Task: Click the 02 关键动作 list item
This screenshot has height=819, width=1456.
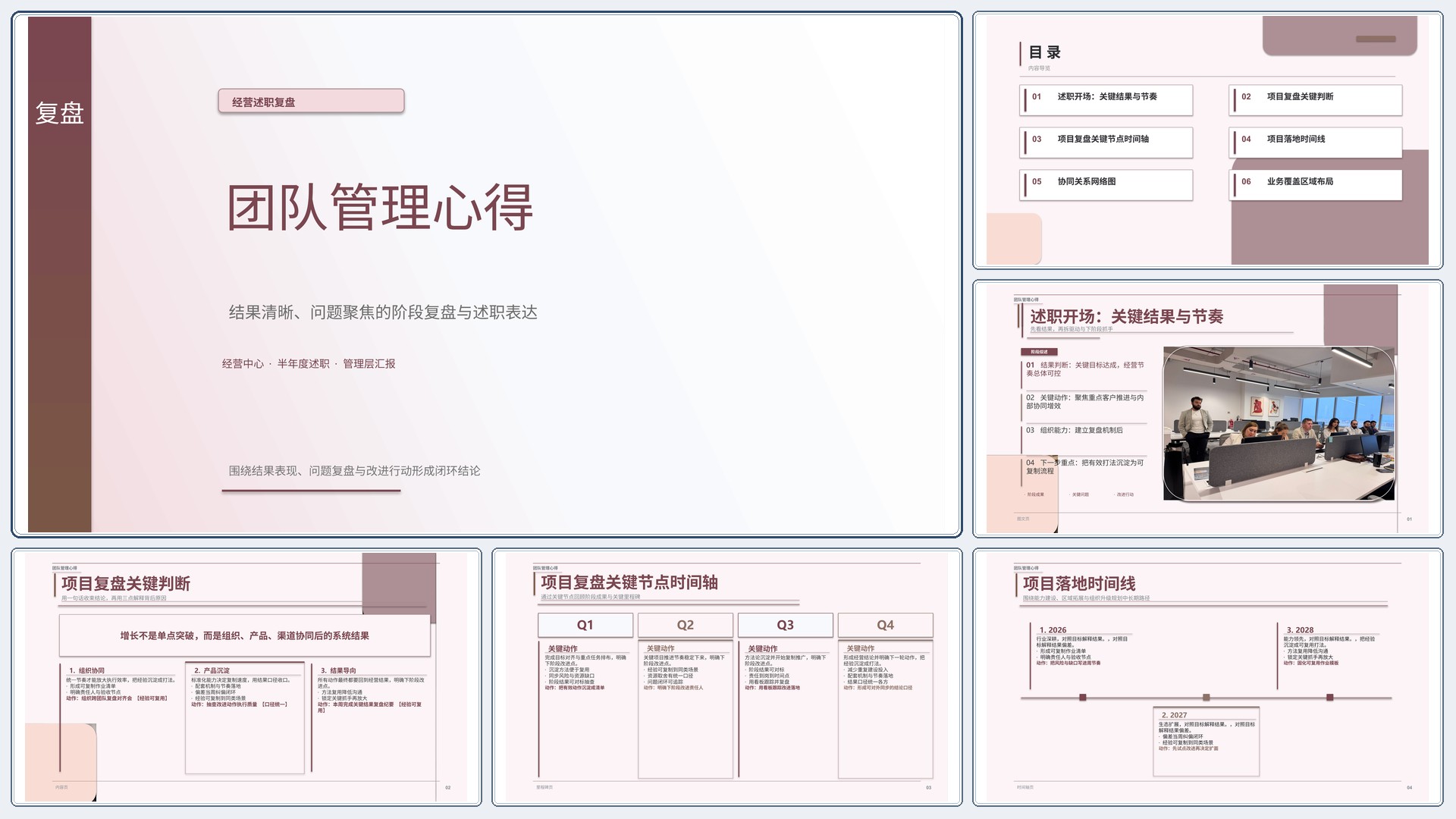Action: pyautogui.click(x=1085, y=402)
